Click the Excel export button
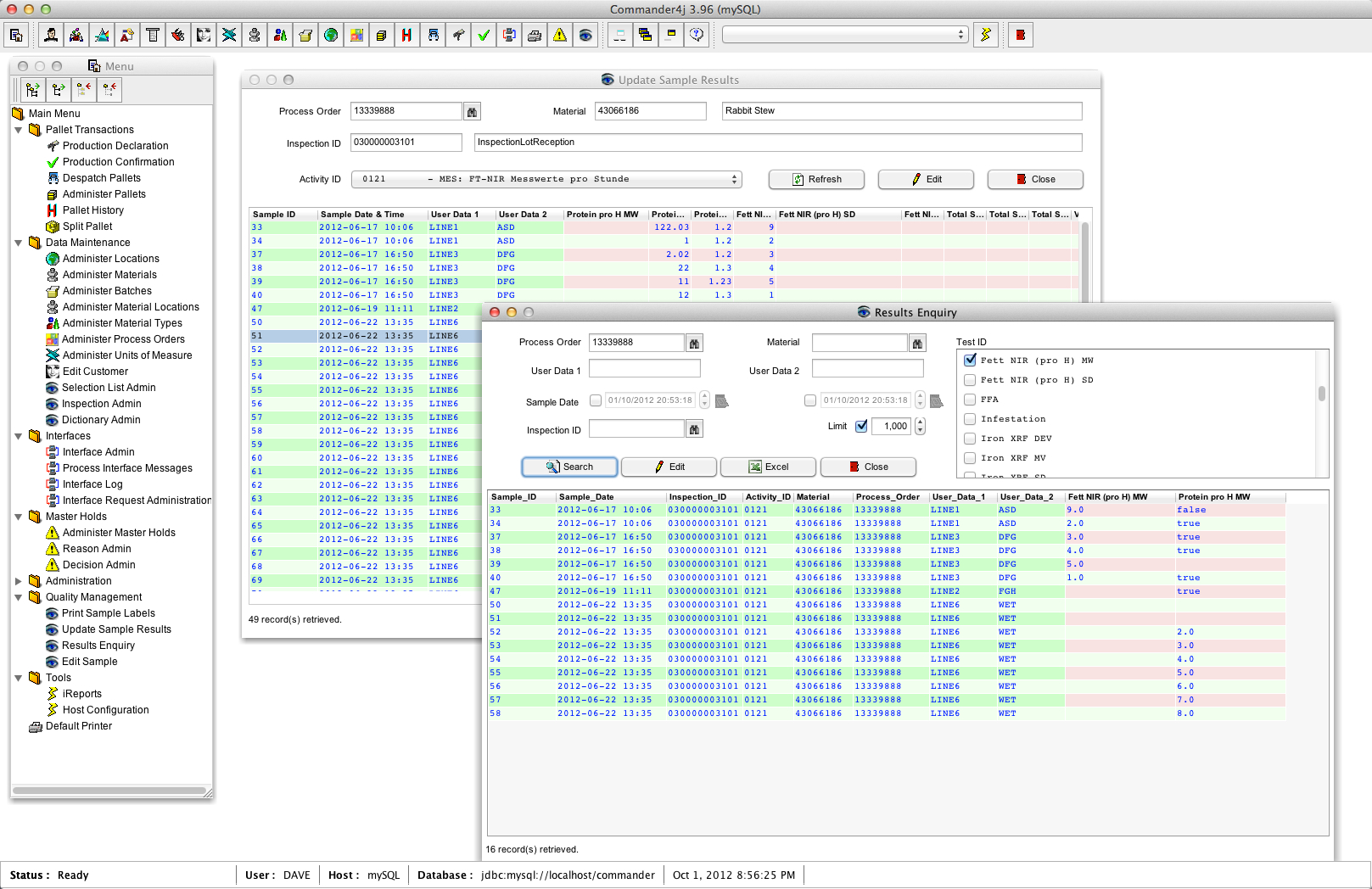 [768, 467]
